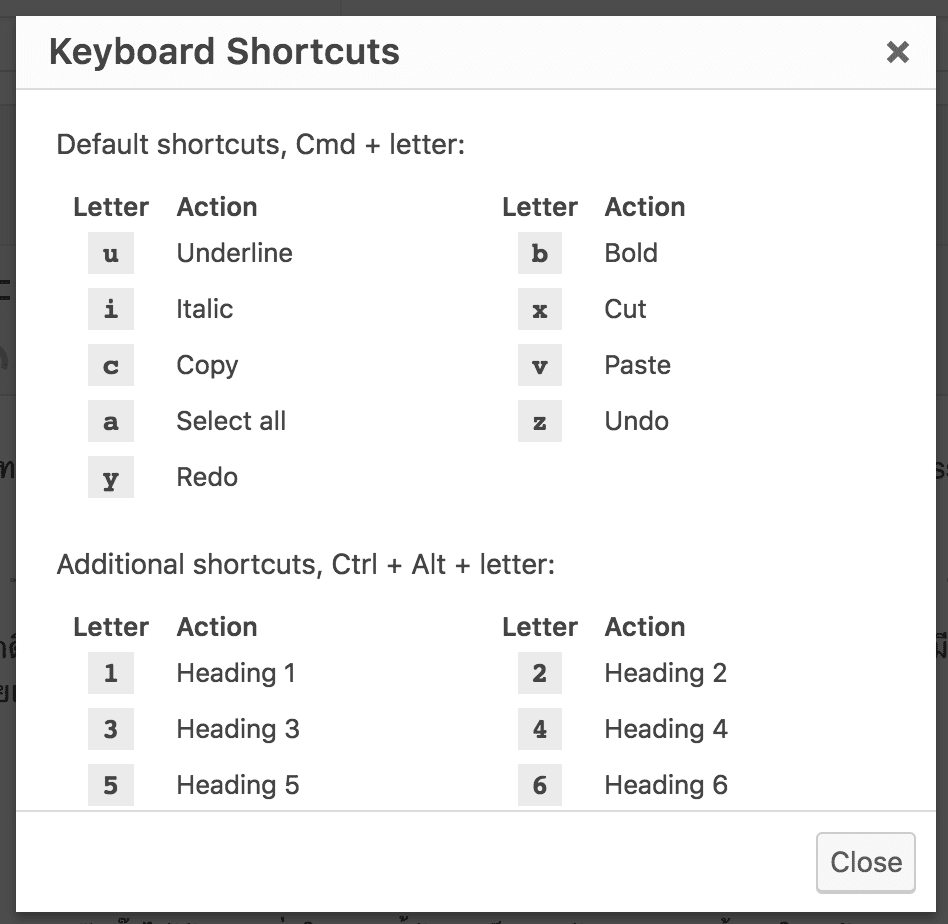Image resolution: width=948 pixels, height=924 pixels.
Task: Click the '2' Heading 2 key badge
Action: [x=540, y=674]
